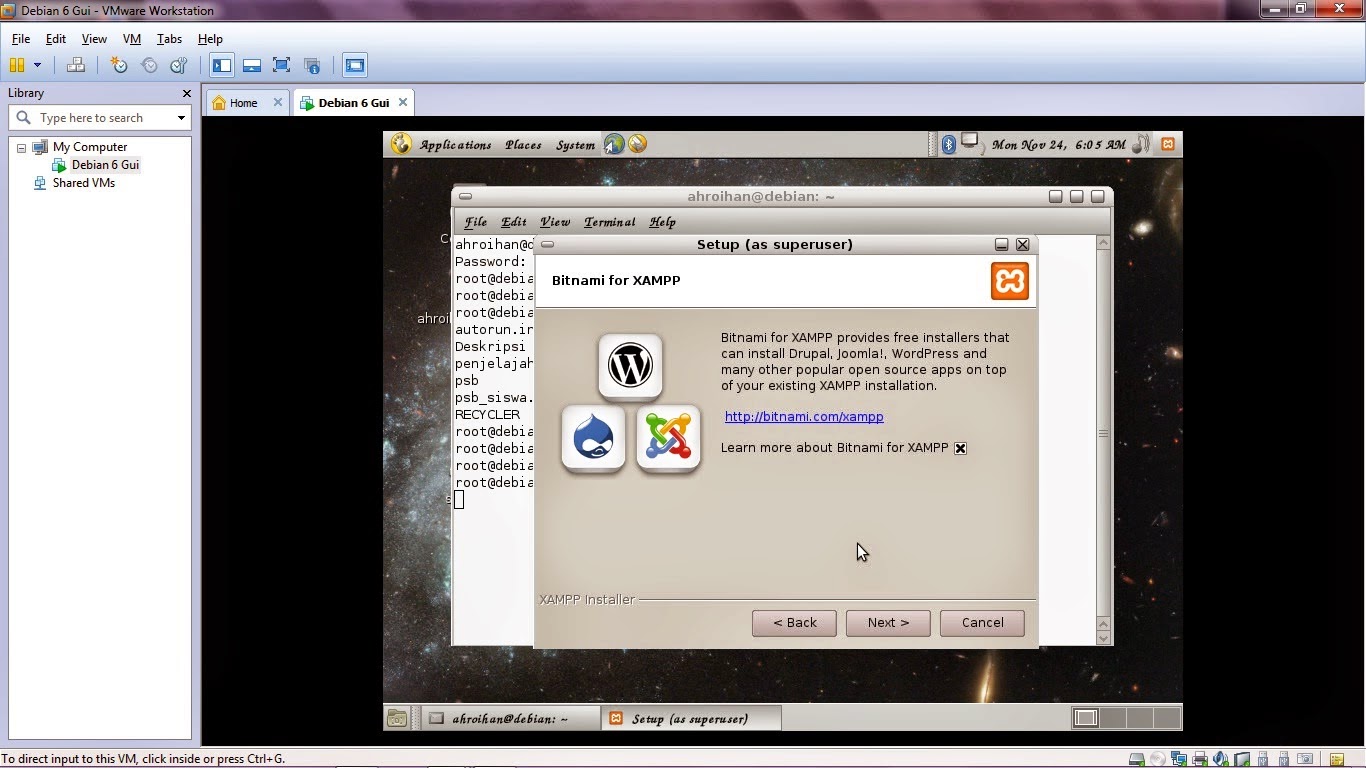Open the Bluetooth applet in GNOME panel

point(949,144)
